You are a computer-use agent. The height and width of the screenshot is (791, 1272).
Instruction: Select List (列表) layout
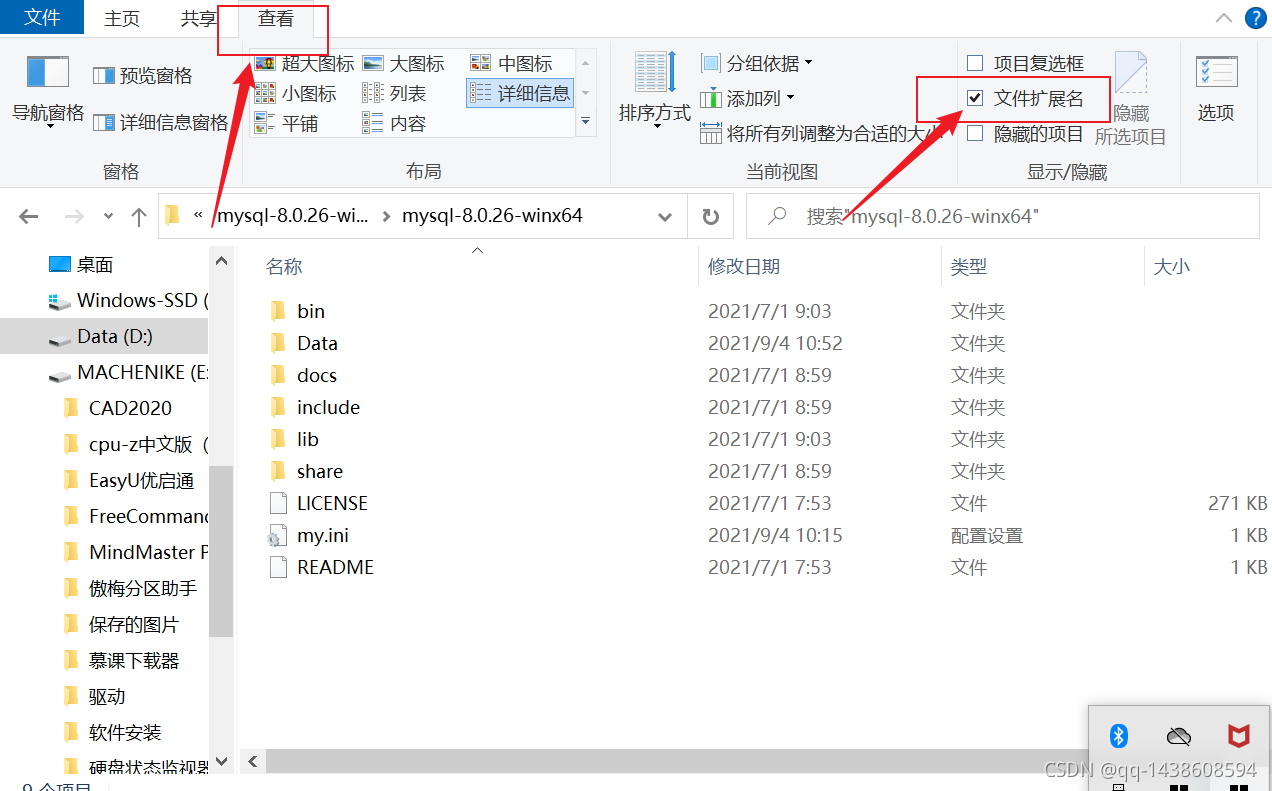[394, 93]
